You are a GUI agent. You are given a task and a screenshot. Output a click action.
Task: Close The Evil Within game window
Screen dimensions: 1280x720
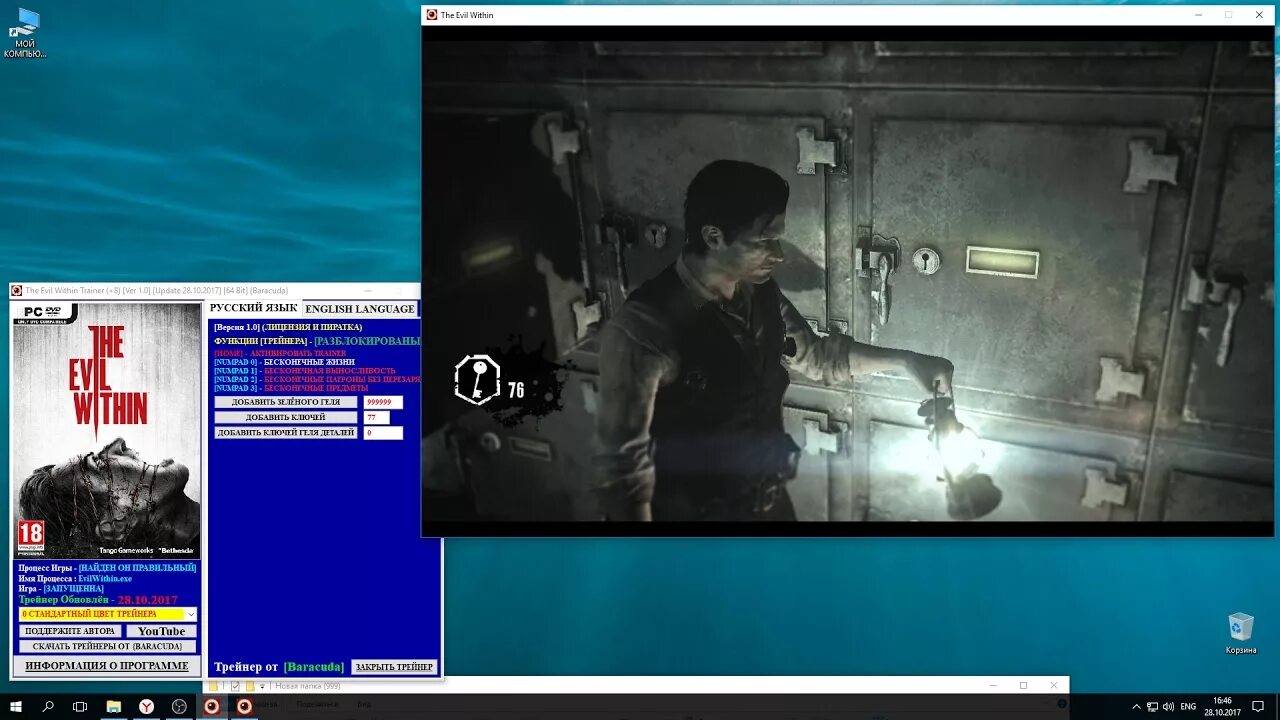tap(1259, 15)
